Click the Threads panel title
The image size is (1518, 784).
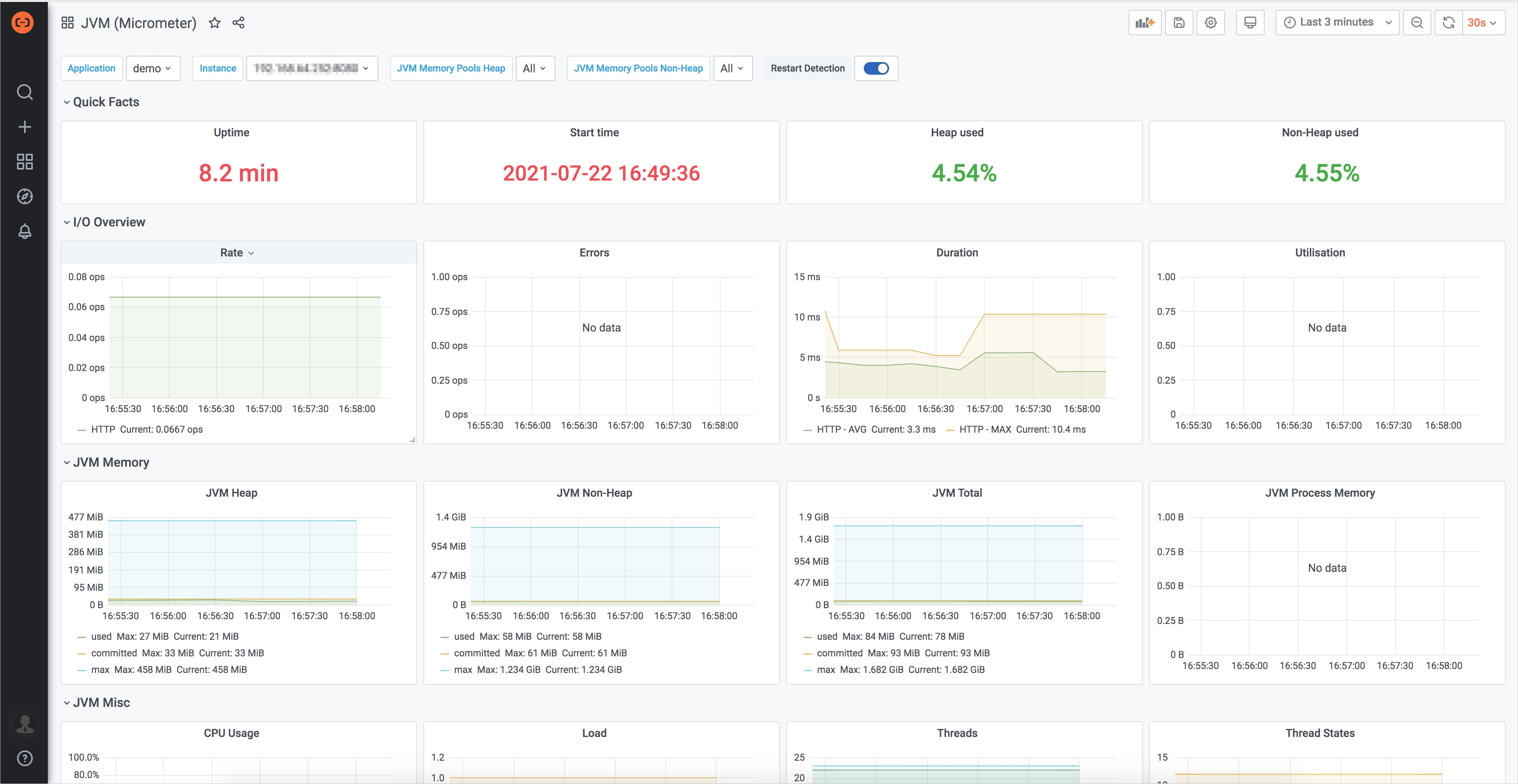(x=957, y=733)
